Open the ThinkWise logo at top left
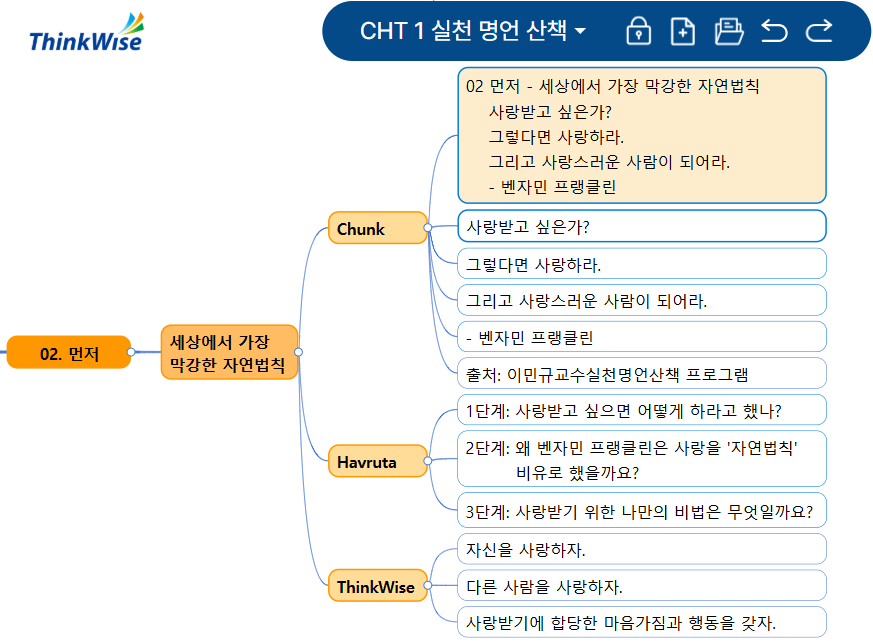 click(x=86, y=33)
